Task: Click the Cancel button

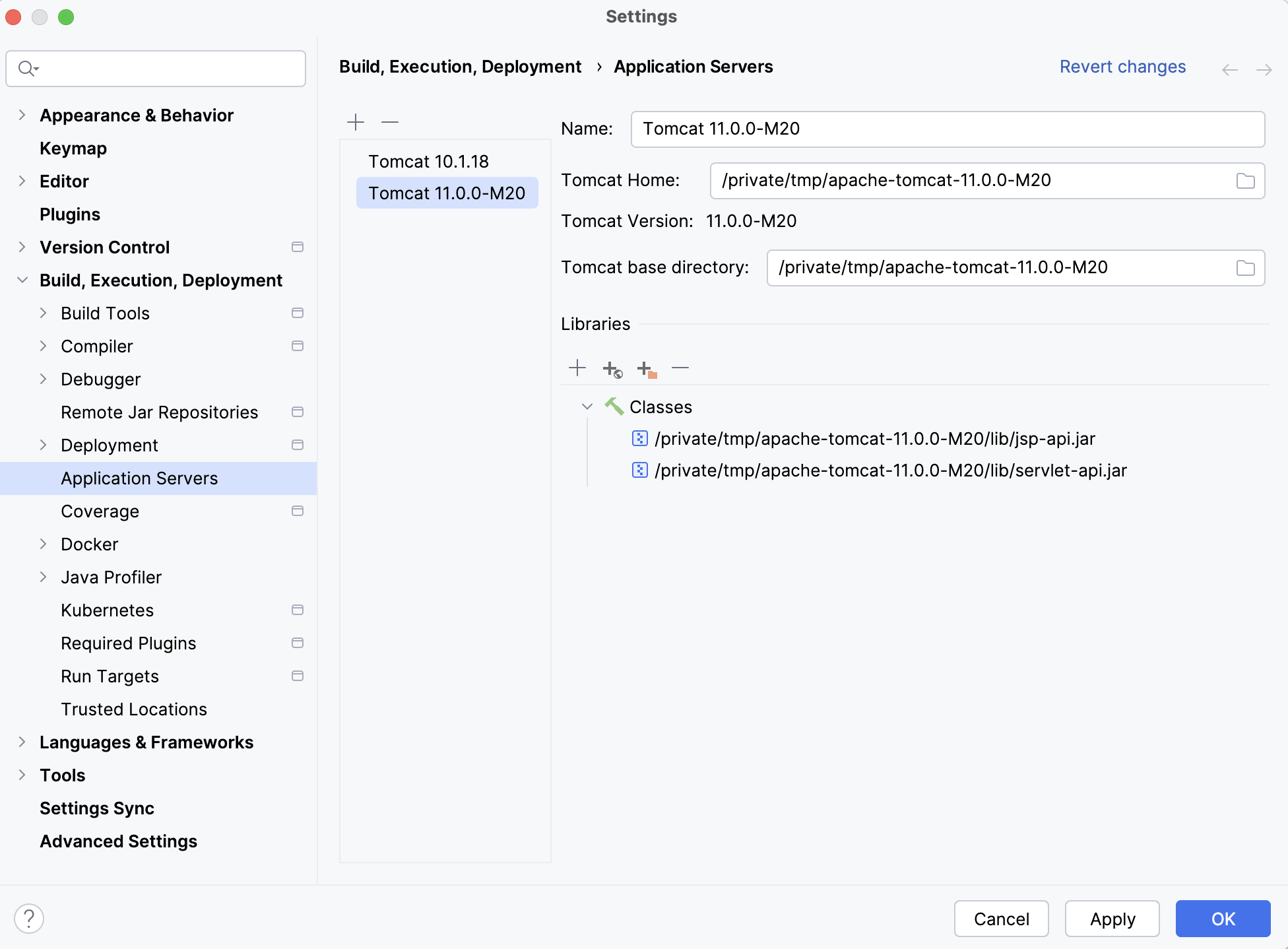Action: [x=1000, y=918]
